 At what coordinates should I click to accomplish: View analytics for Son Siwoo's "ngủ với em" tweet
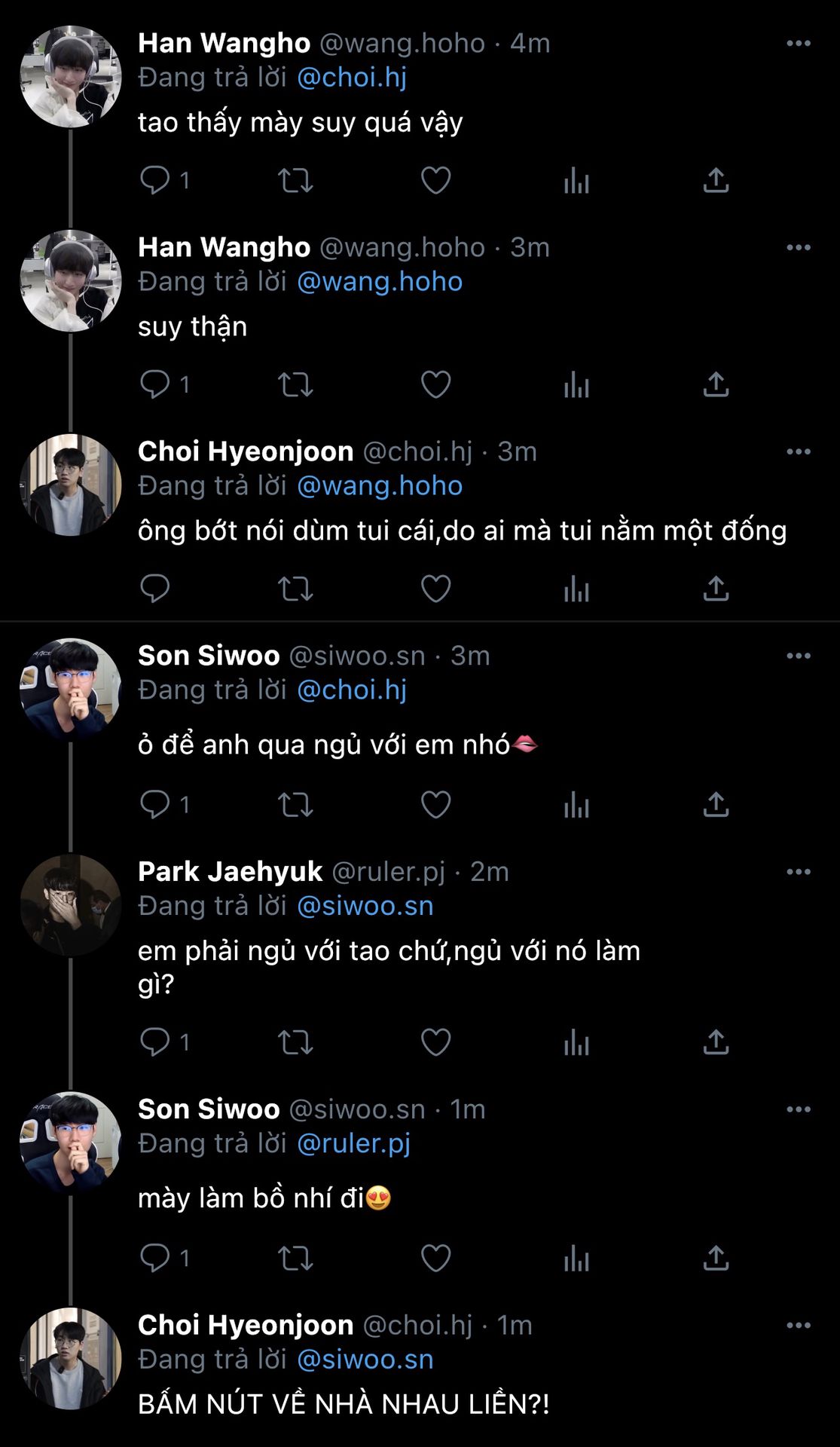(576, 805)
